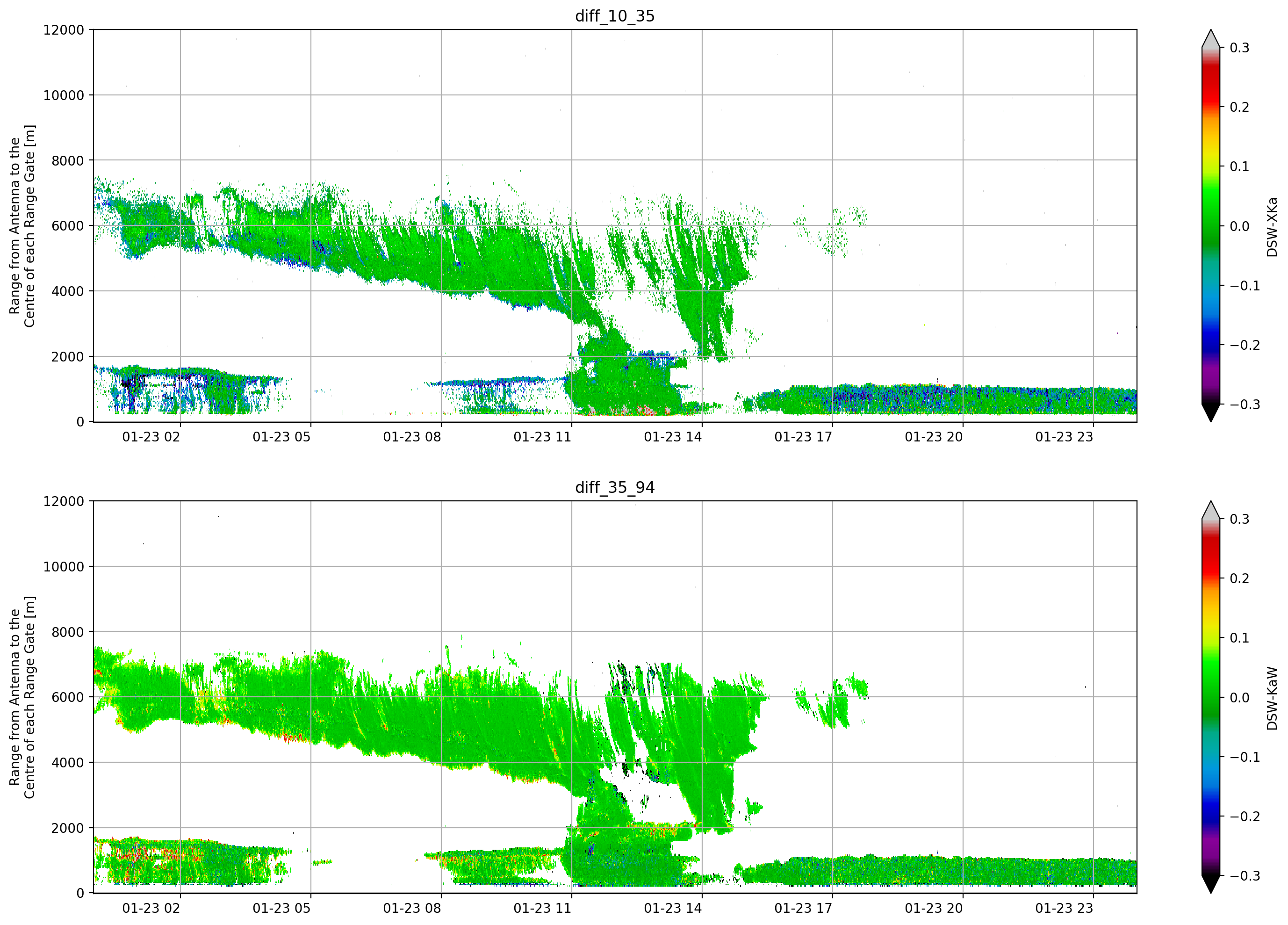Click the 01-23 11 x-tick under diff_10_35
This screenshot has width=1288, height=925.
click(542, 437)
